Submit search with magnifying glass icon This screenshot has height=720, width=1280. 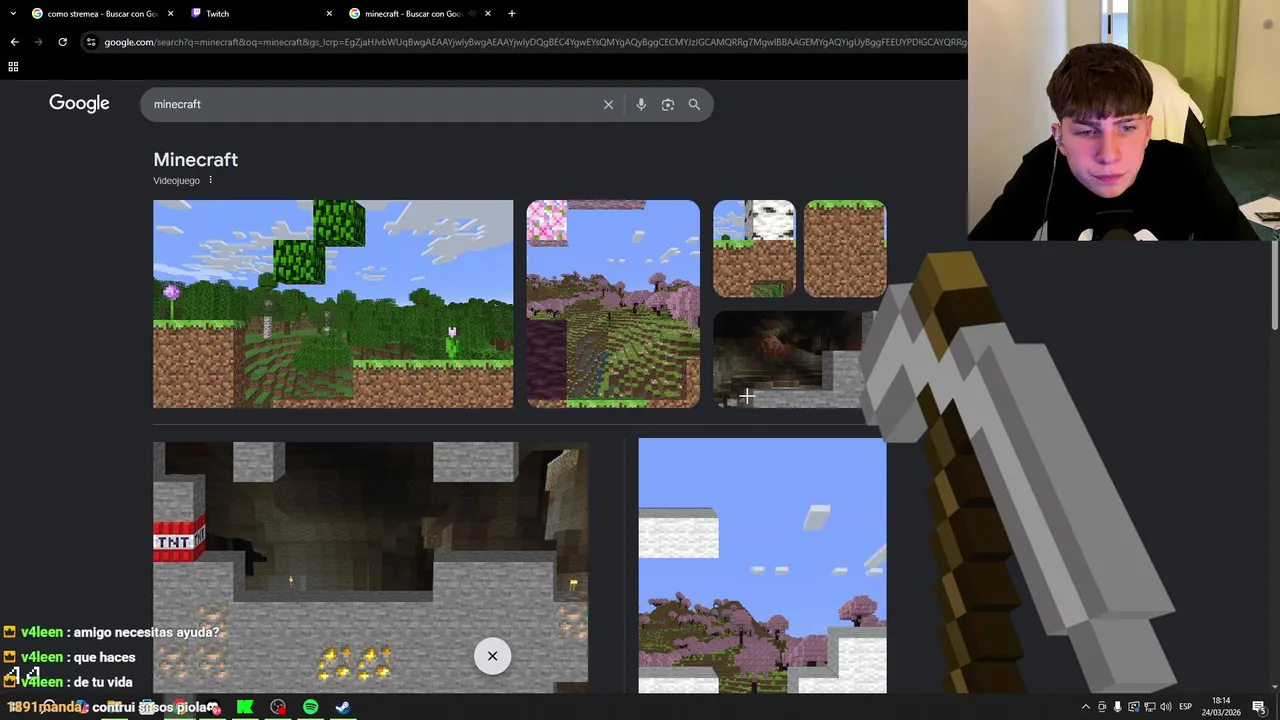click(694, 104)
